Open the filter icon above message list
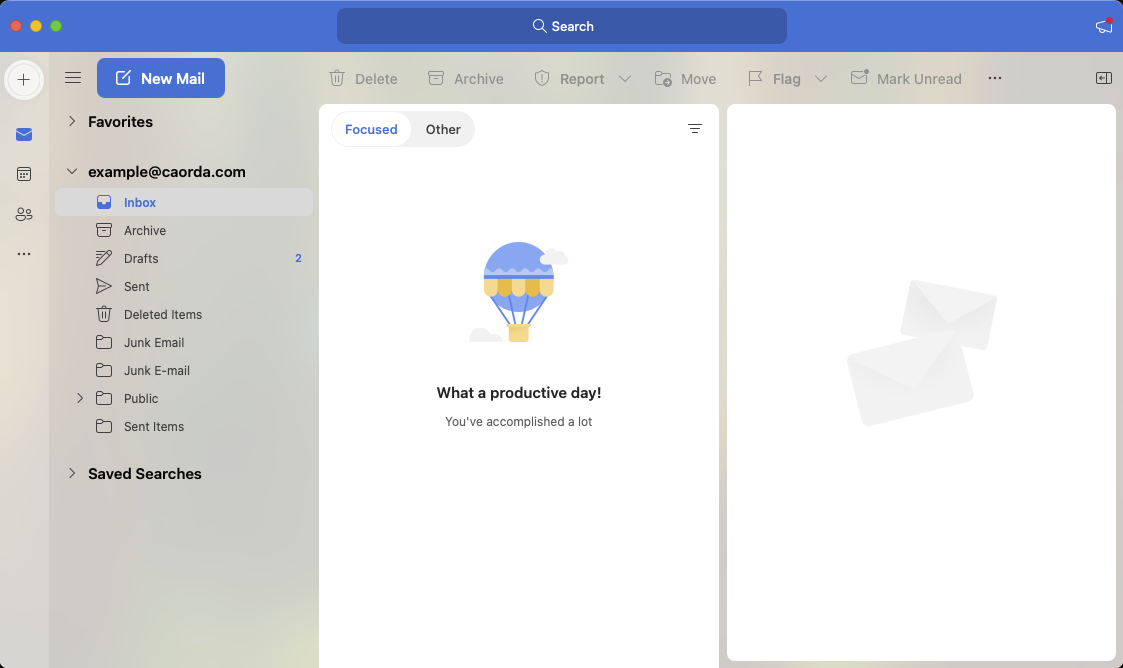The height and width of the screenshot is (668, 1123). click(695, 129)
